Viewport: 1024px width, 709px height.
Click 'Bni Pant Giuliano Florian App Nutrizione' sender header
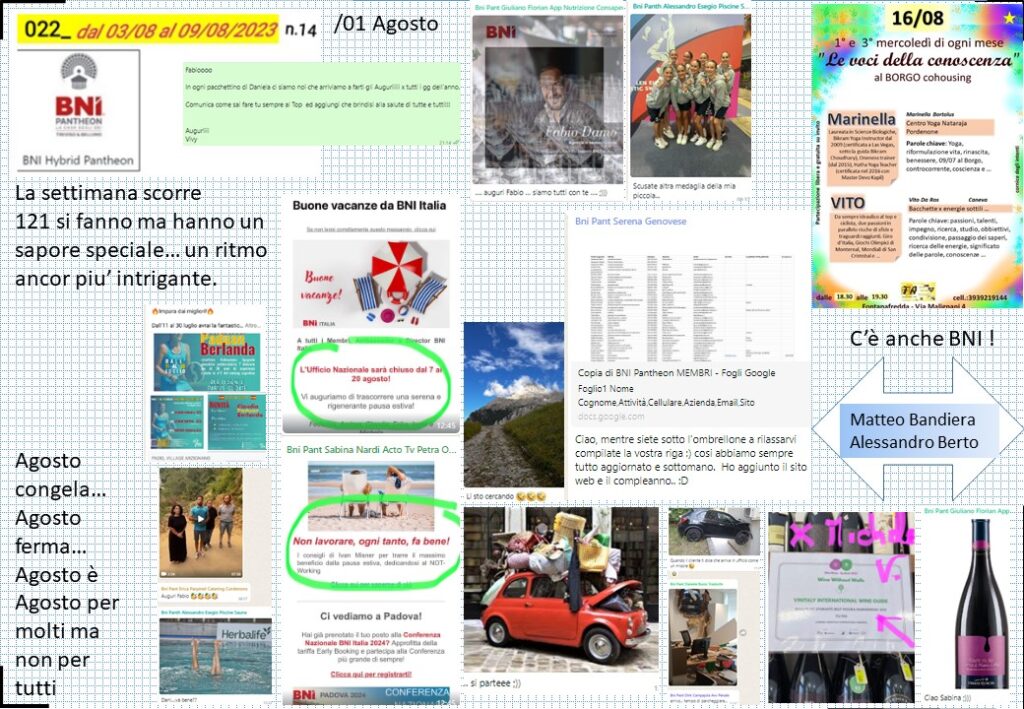tap(548, 8)
